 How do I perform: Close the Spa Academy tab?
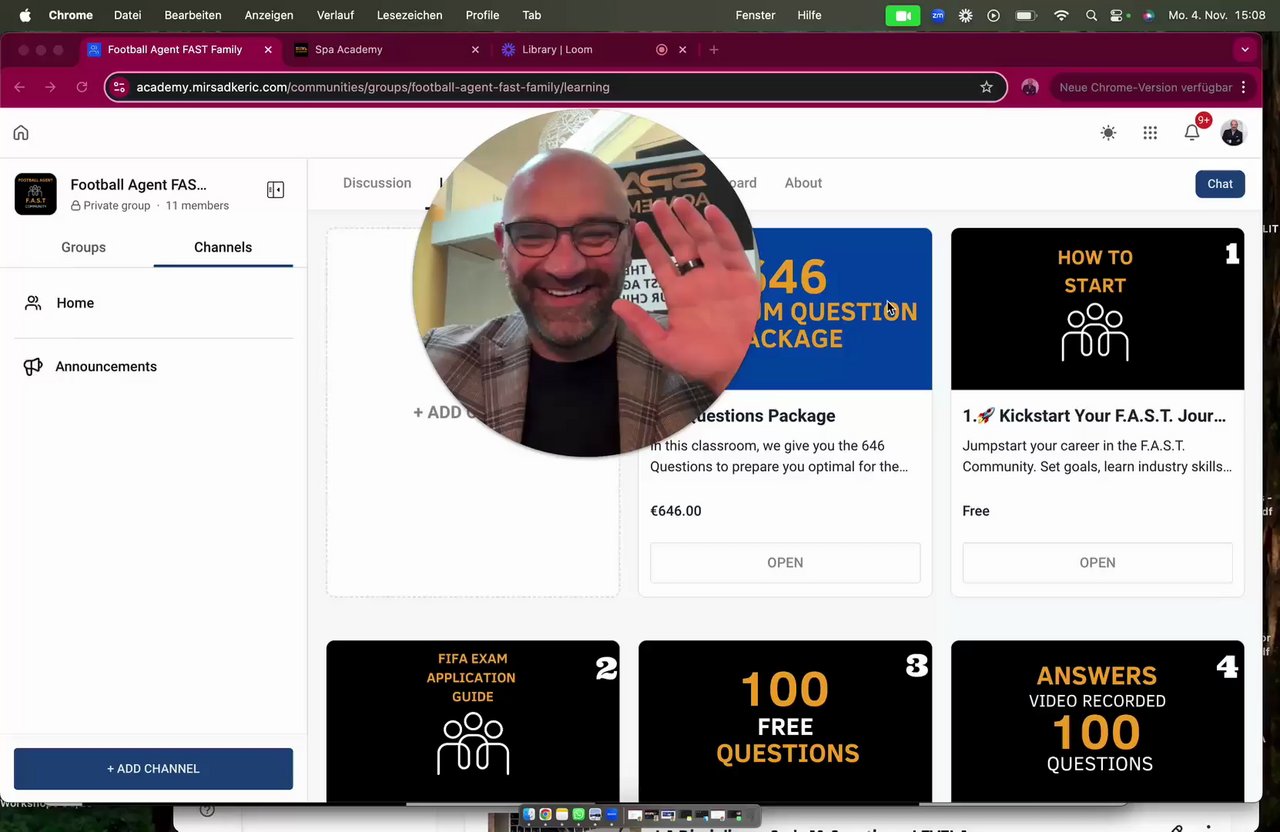(475, 49)
